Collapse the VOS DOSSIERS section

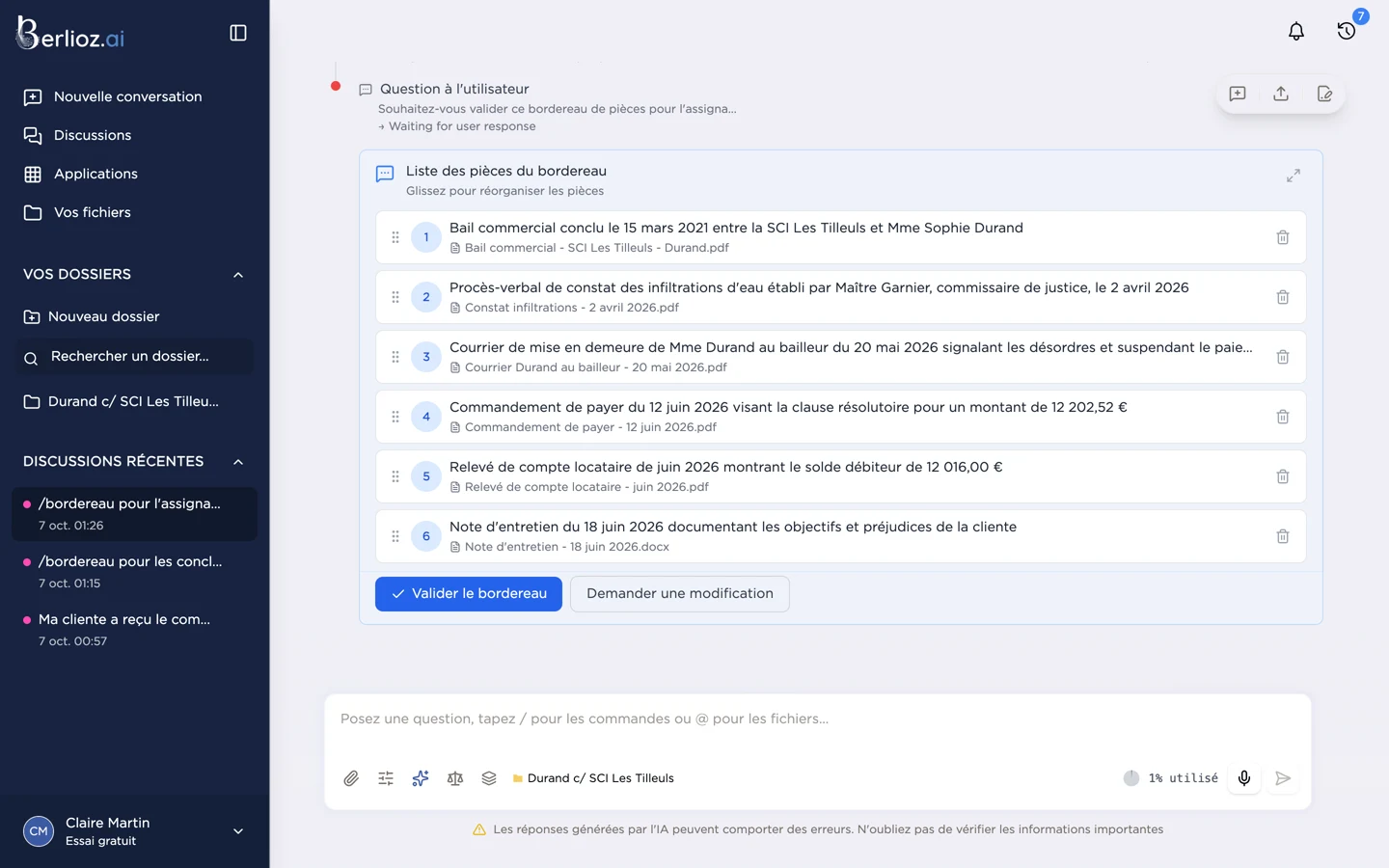pyautogui.click(x=238, y=275)
